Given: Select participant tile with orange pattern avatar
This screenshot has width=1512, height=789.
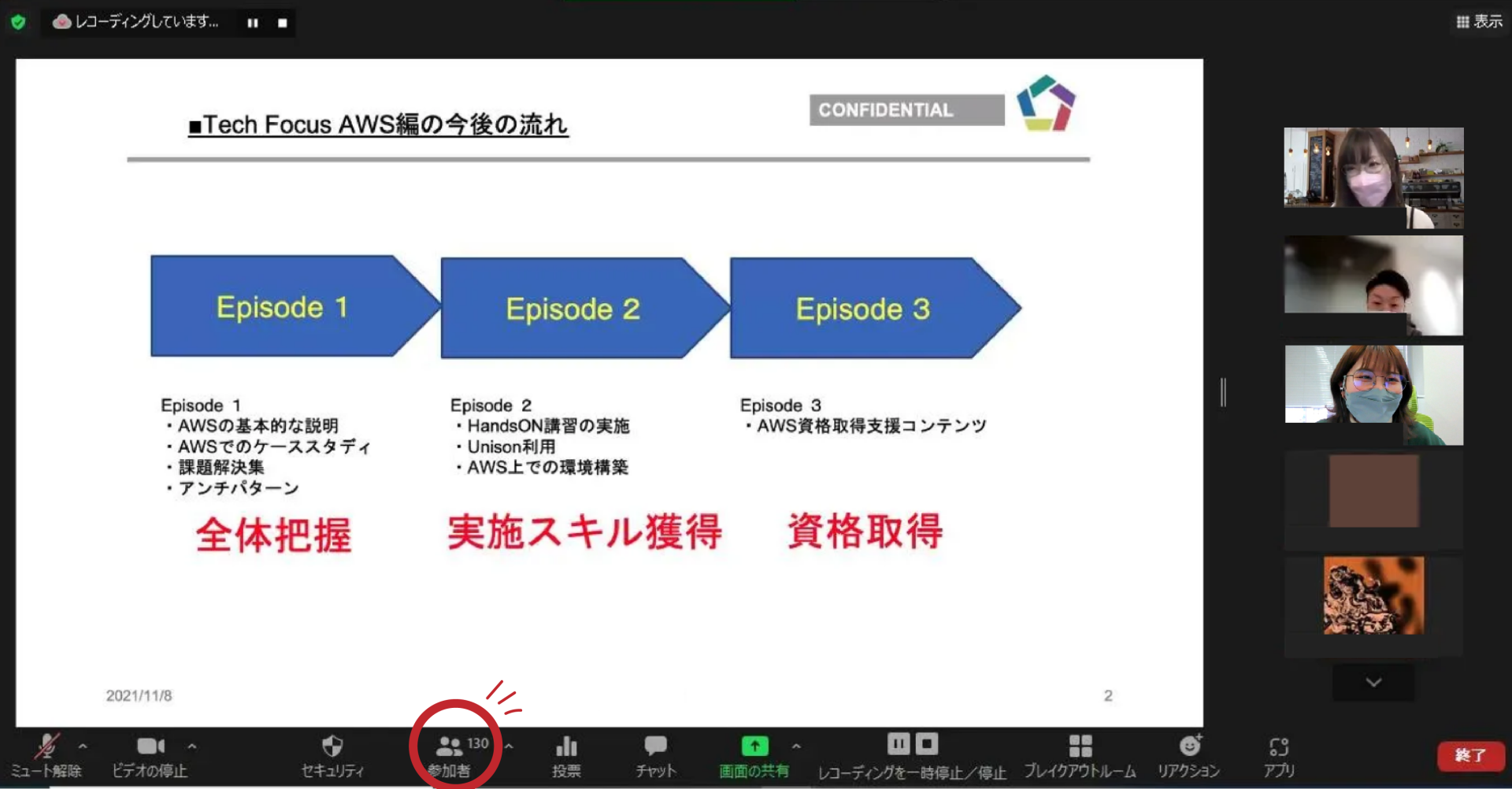Looking at the screenshot, I should [x=1373, y=606].
